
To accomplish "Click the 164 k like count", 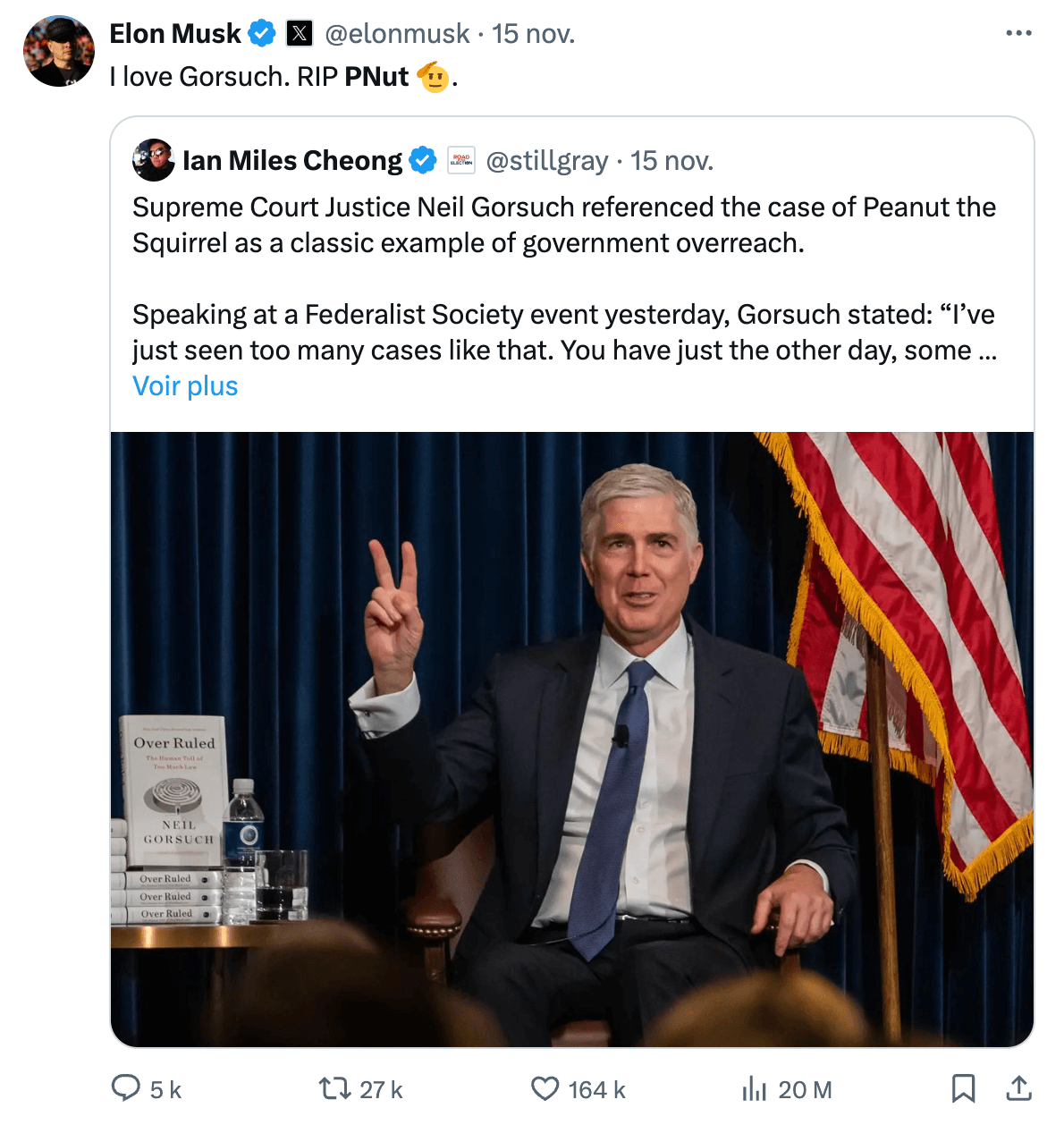I will 595,1088.
